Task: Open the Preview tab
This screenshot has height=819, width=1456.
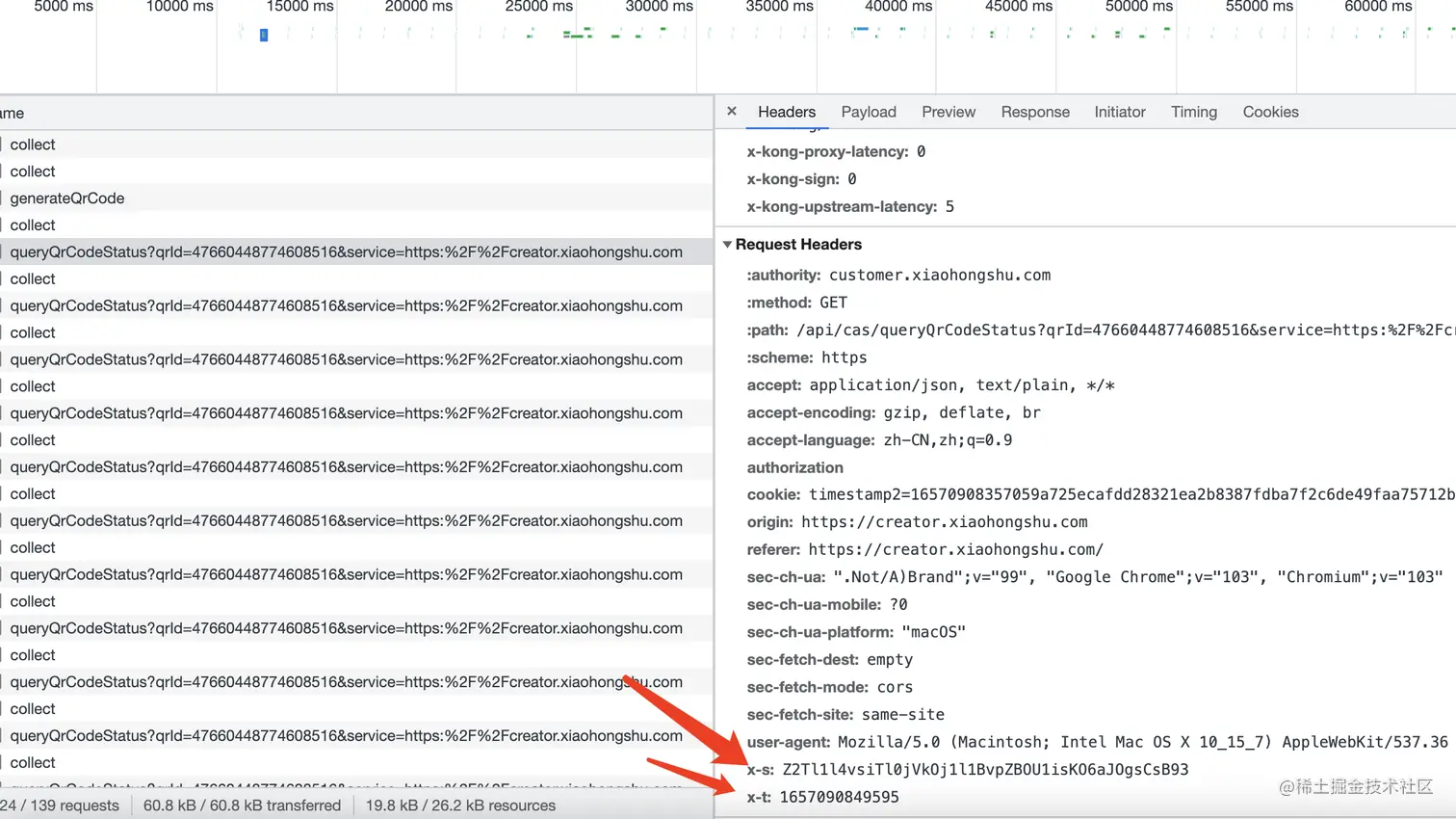Action: click(949, 112)
